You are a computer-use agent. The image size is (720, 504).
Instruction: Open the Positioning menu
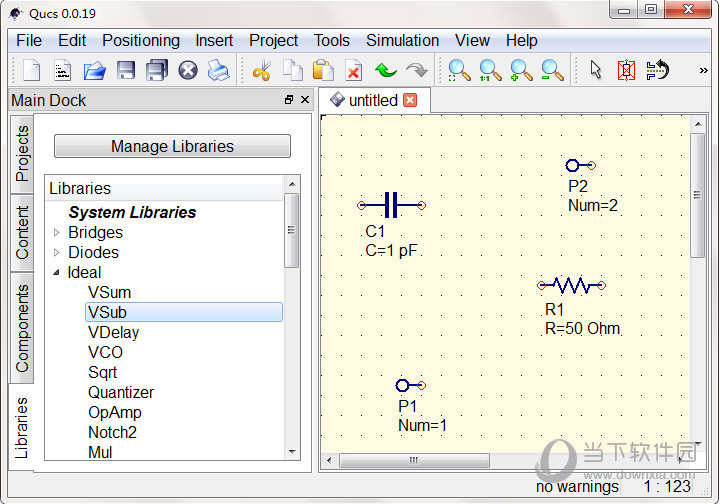point(141,40)
